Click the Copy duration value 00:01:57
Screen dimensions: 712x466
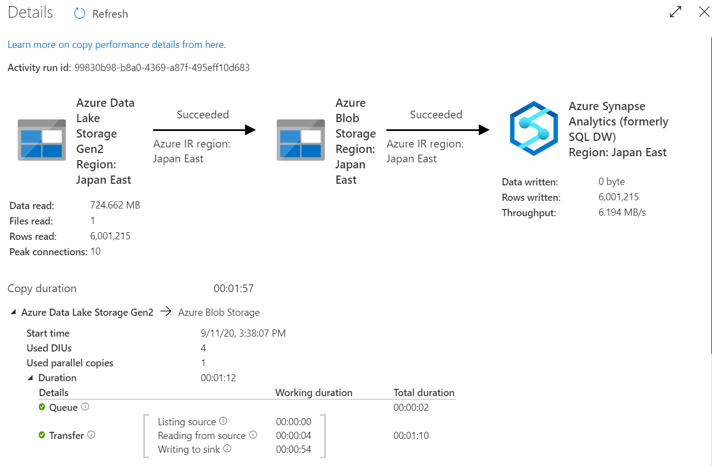tap(233, 288)
